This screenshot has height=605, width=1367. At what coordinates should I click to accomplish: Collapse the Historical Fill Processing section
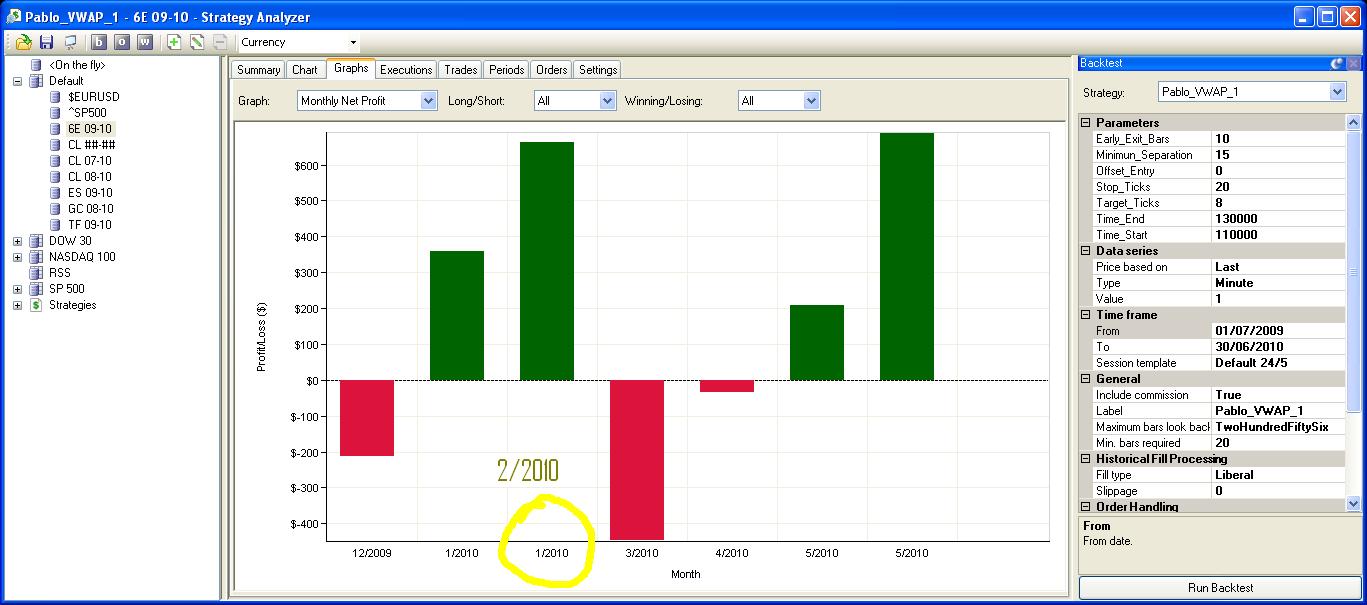1086,459
